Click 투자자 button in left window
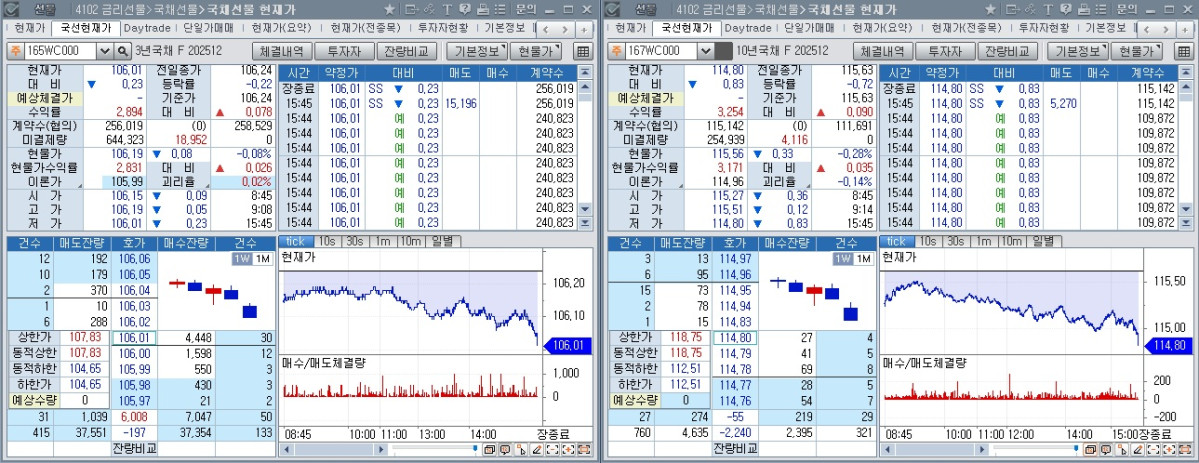1199x463 pixels. coord(344,51)
